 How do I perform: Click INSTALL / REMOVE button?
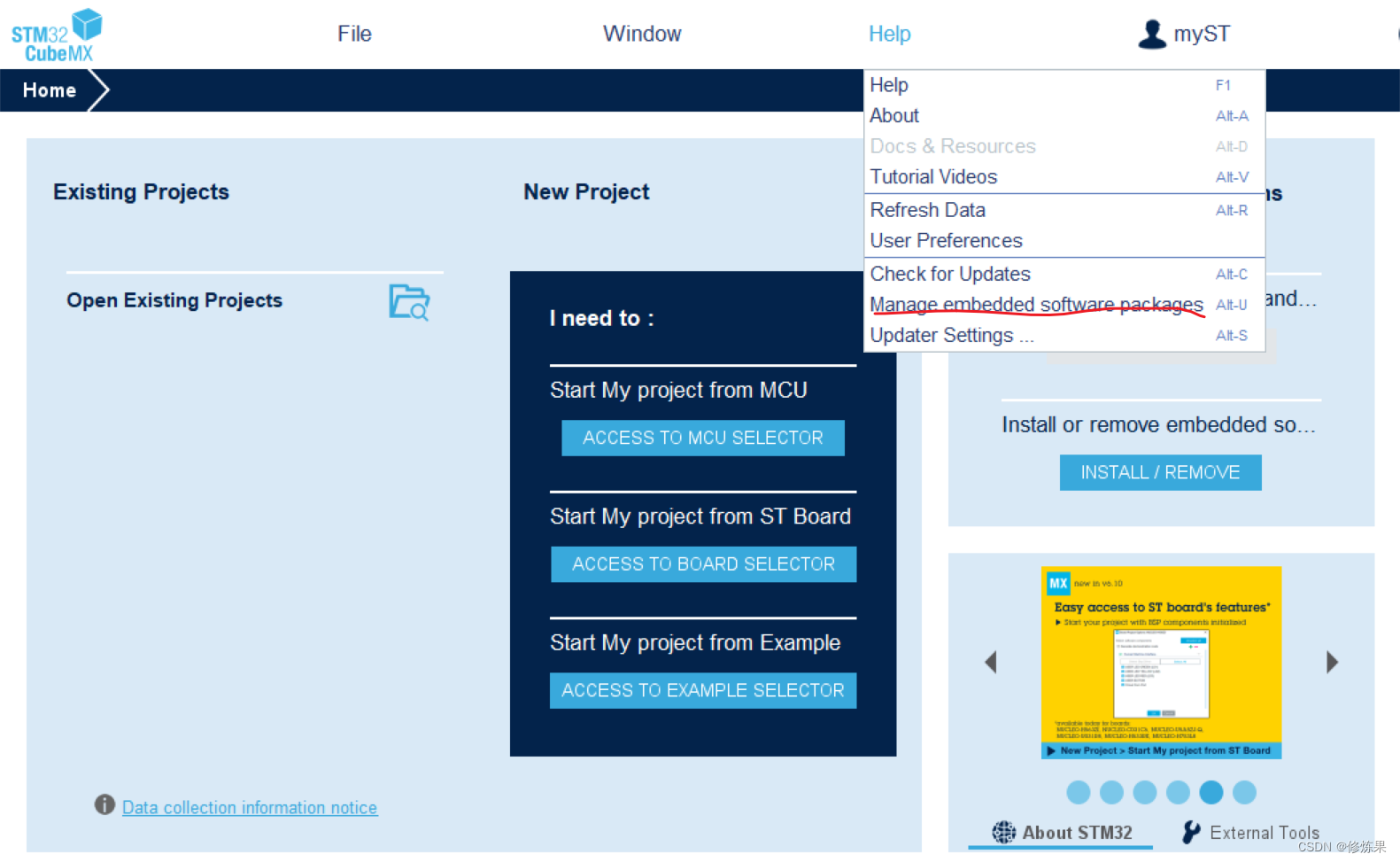(x=1160, y=472)
